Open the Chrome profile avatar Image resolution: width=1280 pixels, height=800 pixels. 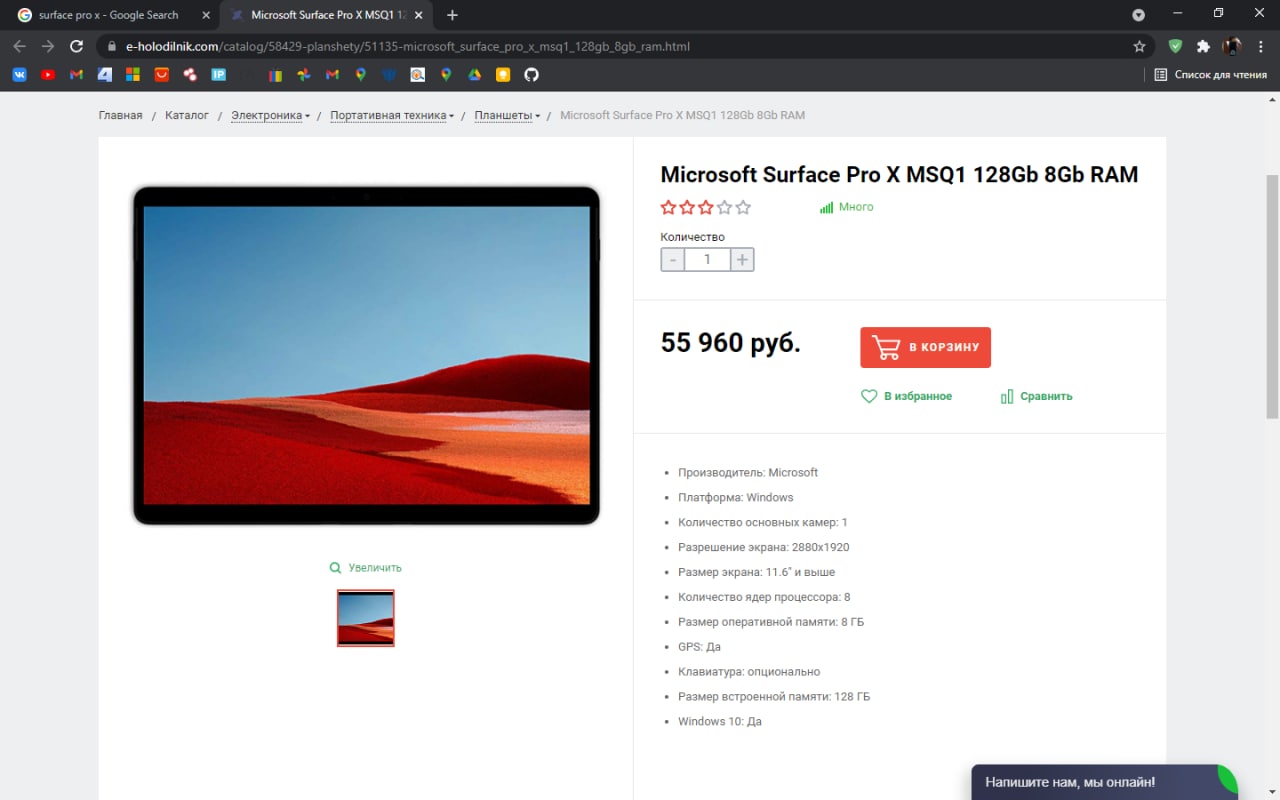[x=1232, y=46]
